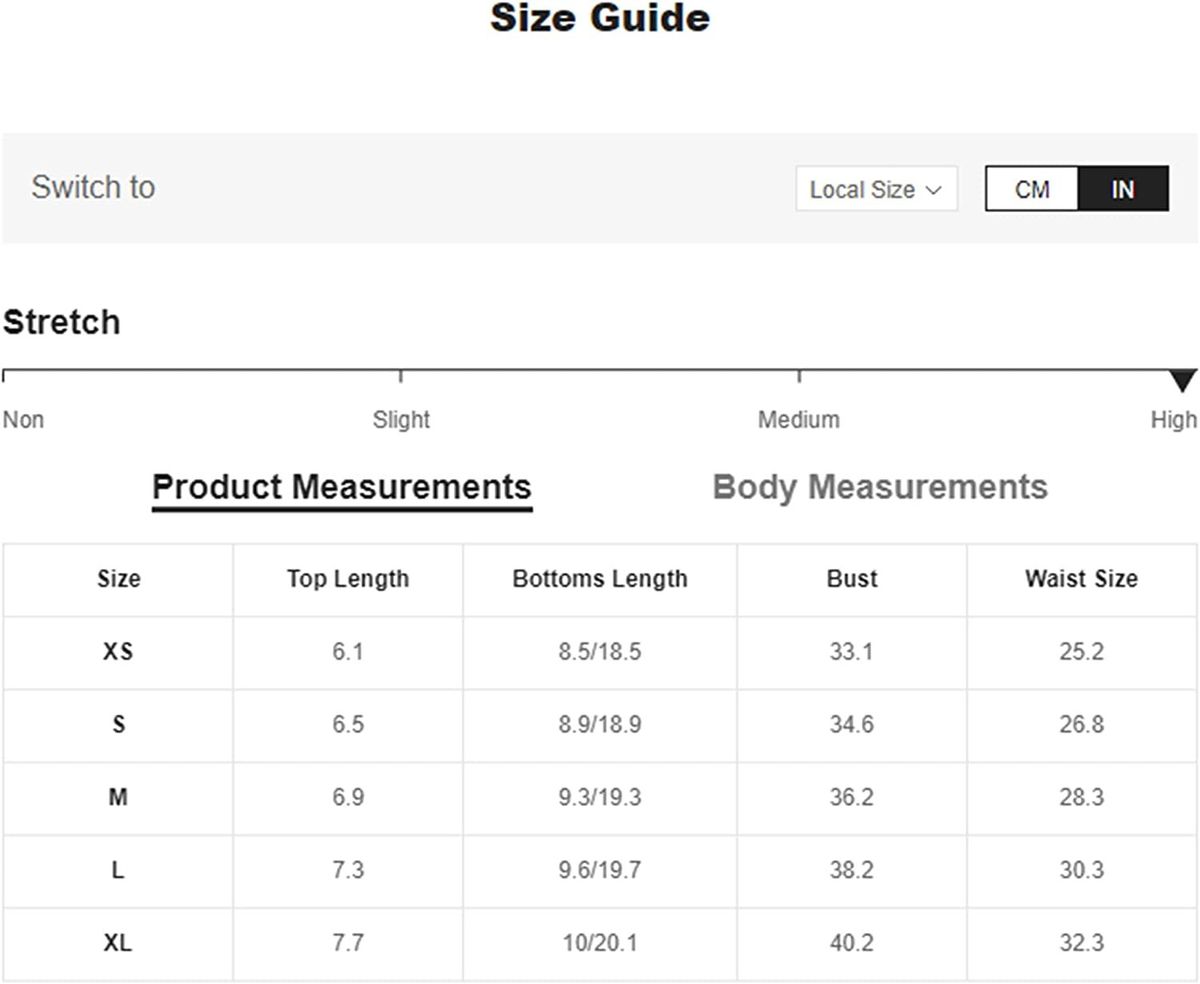Click the Non stretch label
Image resolution: width=1200 pixels, height=984 pixels.
pyautogui.click(x=24, y=419)
